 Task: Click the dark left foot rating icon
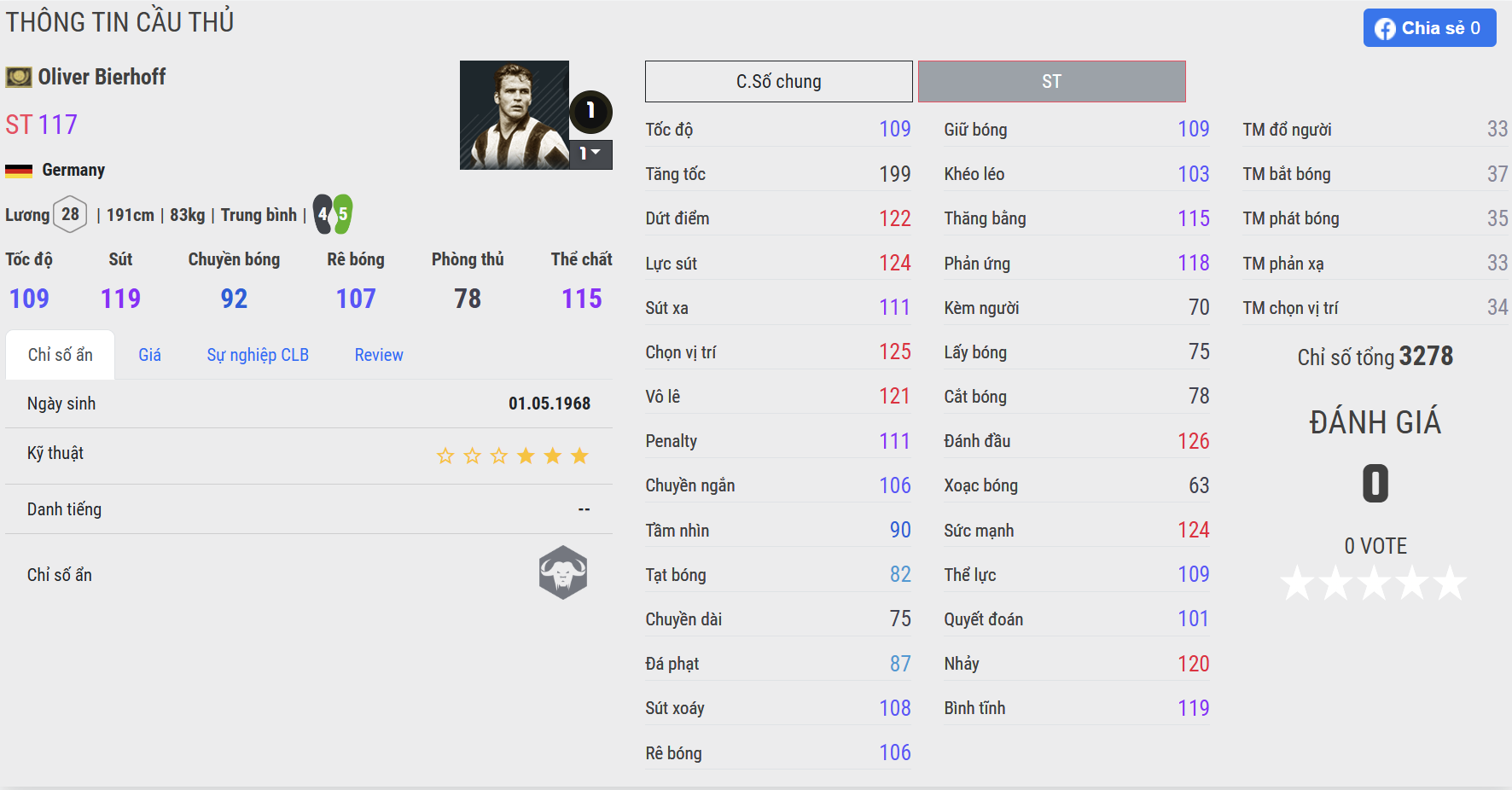[x=323, y=214]
